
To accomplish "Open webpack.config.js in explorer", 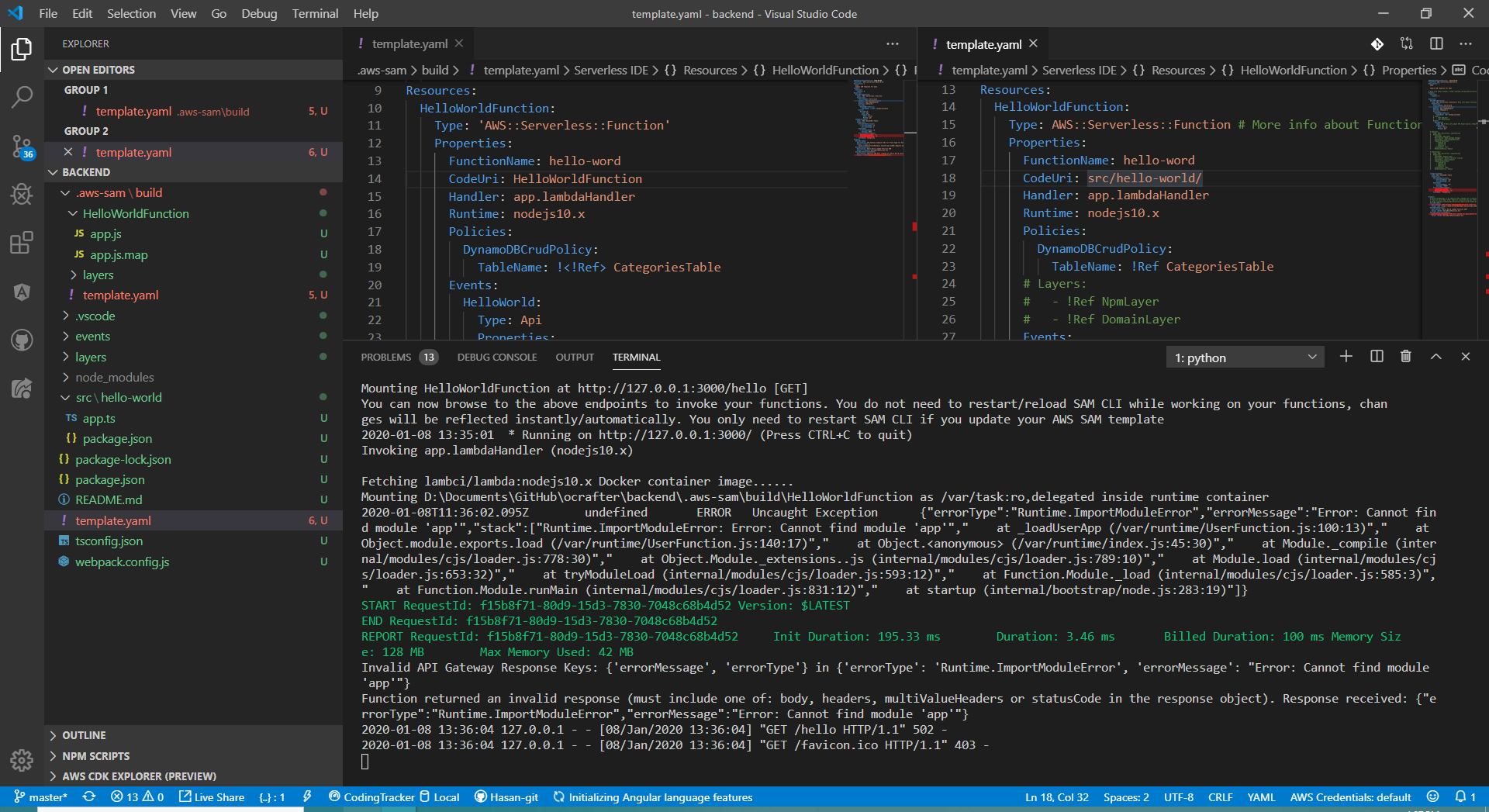I will 122,561.
